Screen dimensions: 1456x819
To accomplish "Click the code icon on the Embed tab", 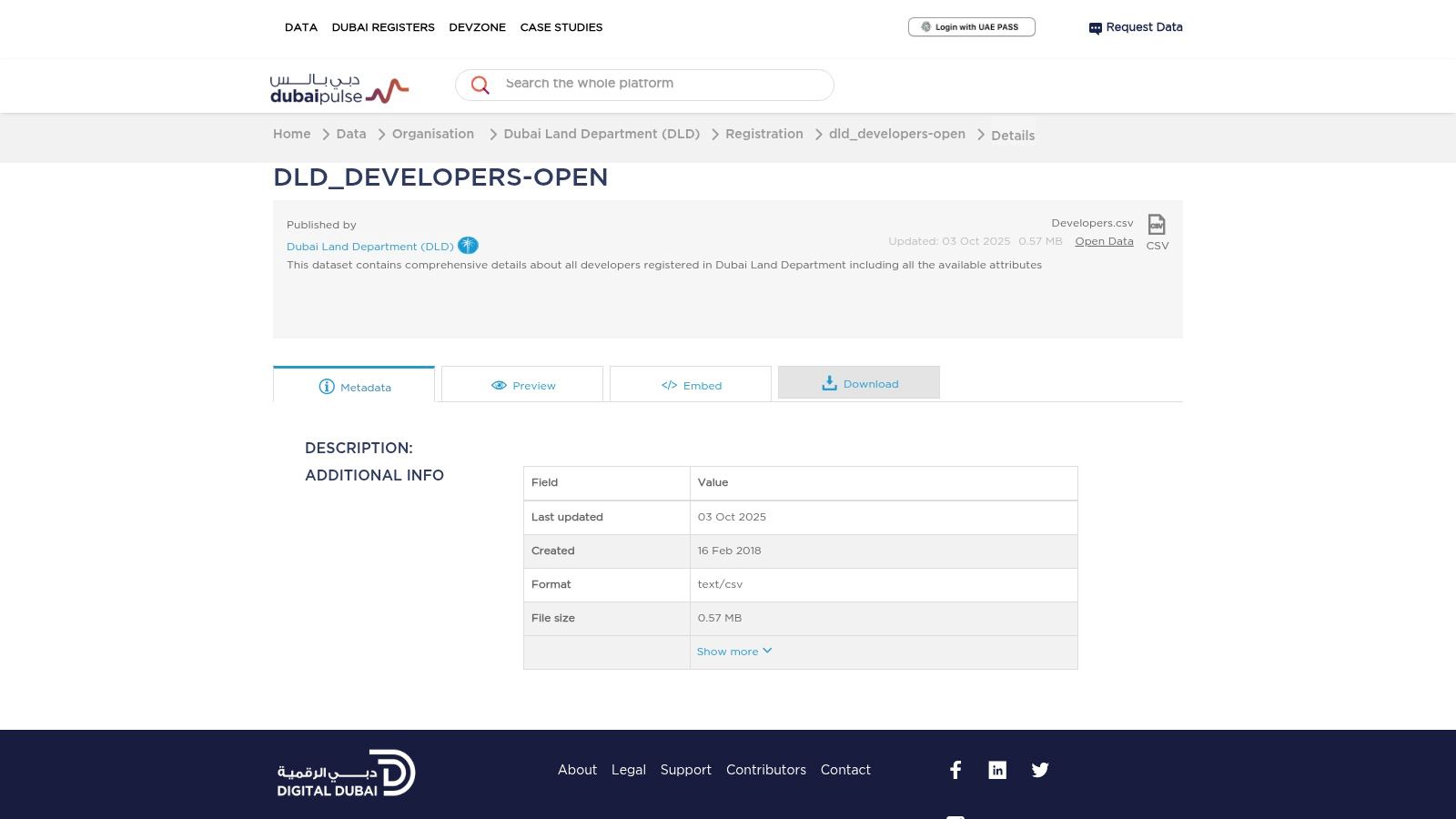I will pyautogui.click(x=669, y=385).
